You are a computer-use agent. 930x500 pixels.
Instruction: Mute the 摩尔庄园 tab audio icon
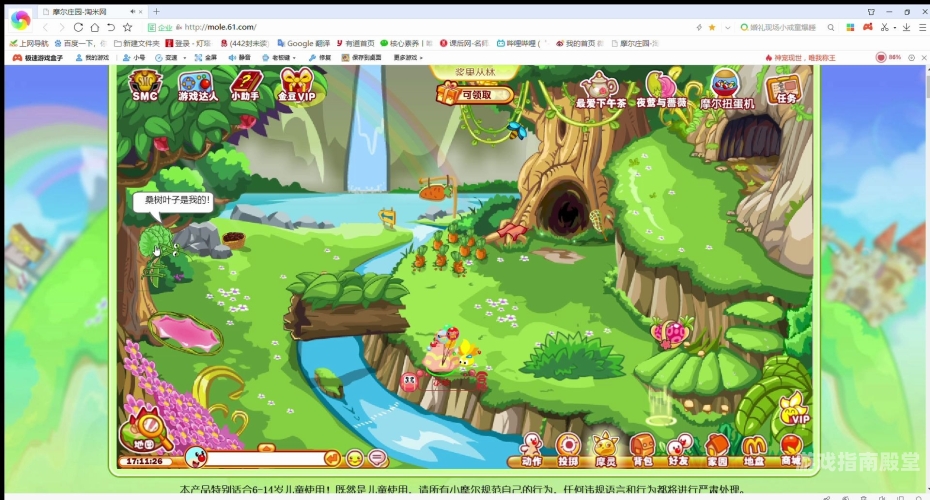point(132,11)
